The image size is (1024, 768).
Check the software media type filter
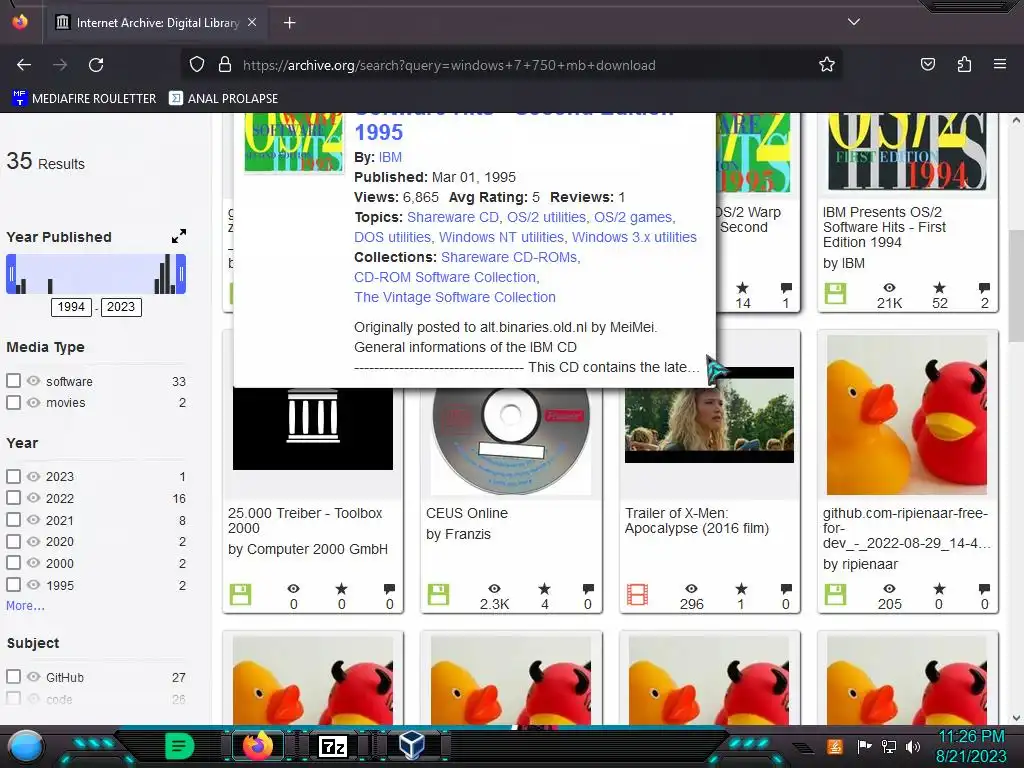pos(13,381)
